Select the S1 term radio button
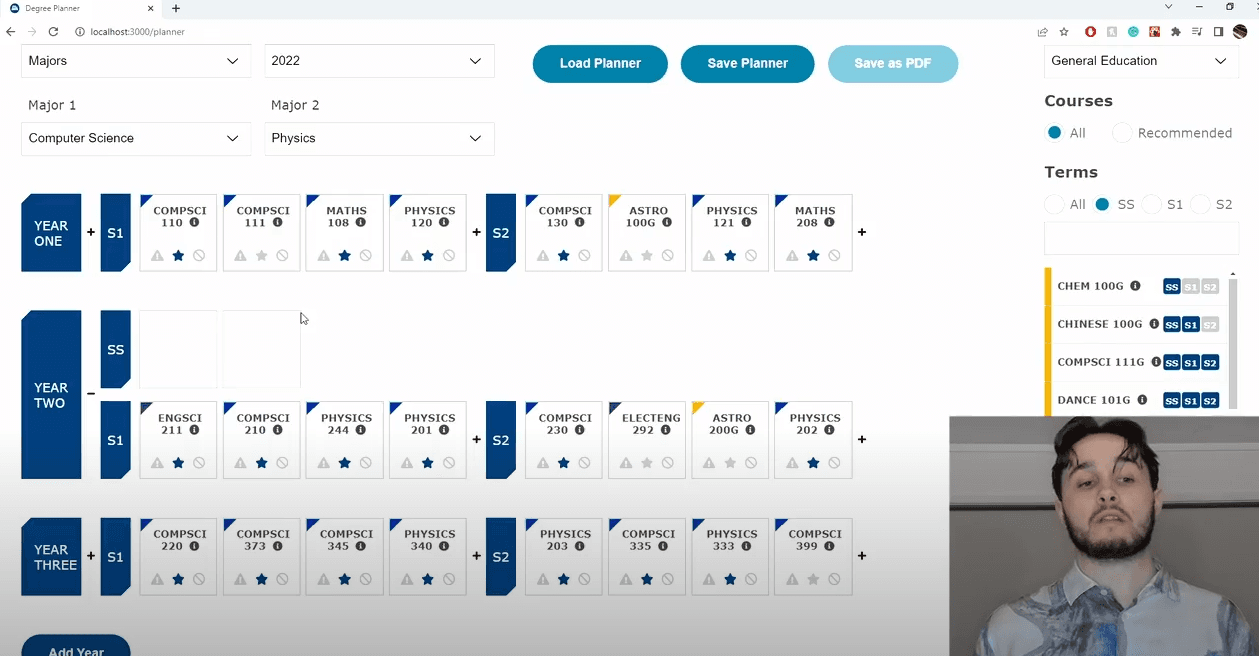This screenshot has height=656, width=1259. click(x=1152, y=204)
